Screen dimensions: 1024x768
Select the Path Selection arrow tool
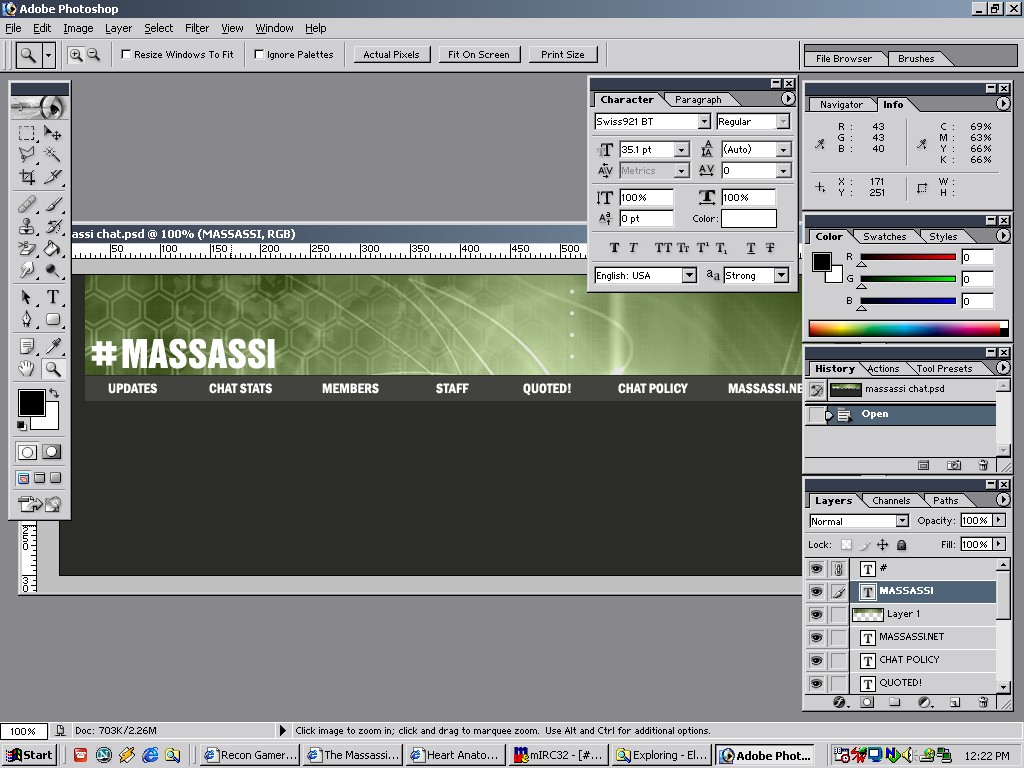coord(27,297)
